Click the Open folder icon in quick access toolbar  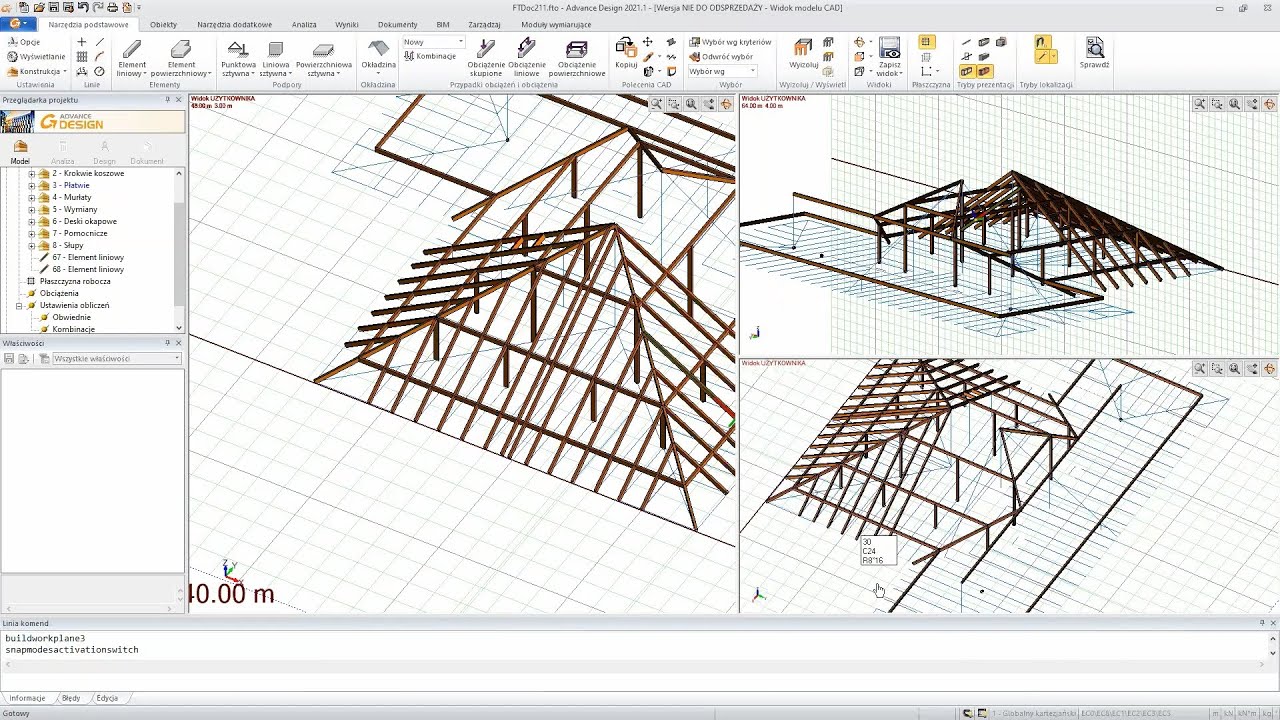tap(38, 7)
